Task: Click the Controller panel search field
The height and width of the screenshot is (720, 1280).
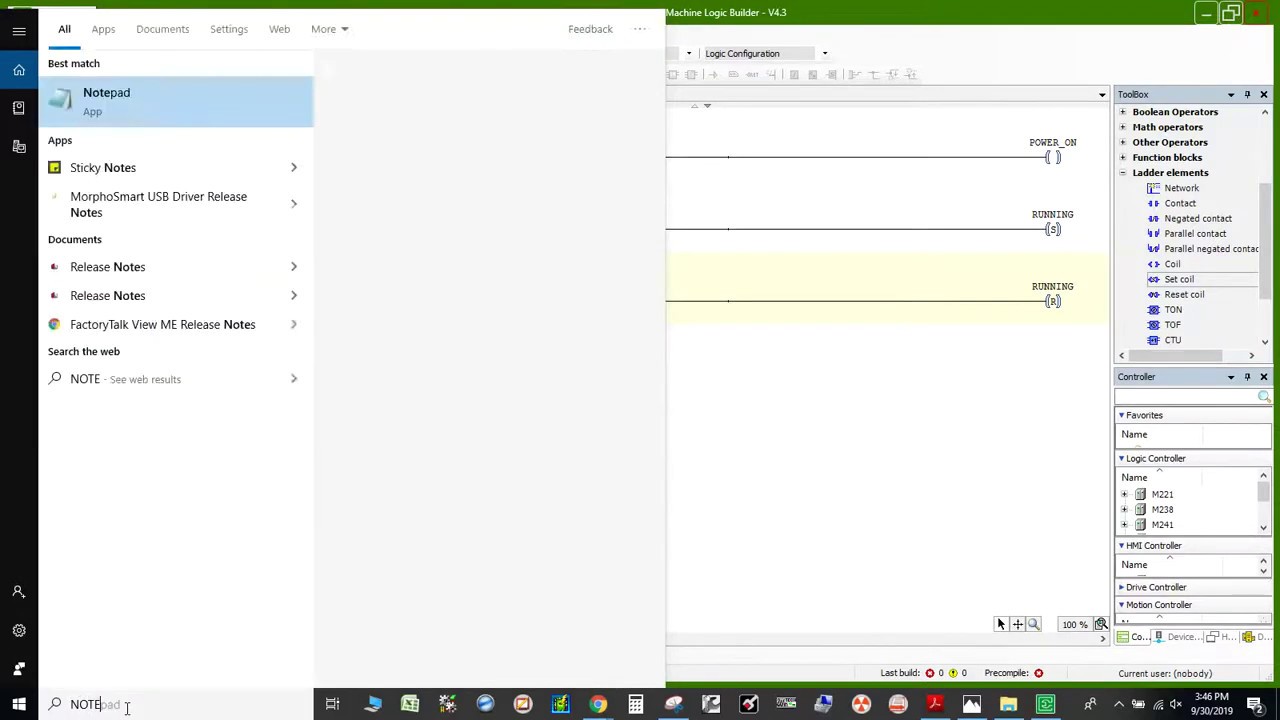Action: click(1186, 397)
